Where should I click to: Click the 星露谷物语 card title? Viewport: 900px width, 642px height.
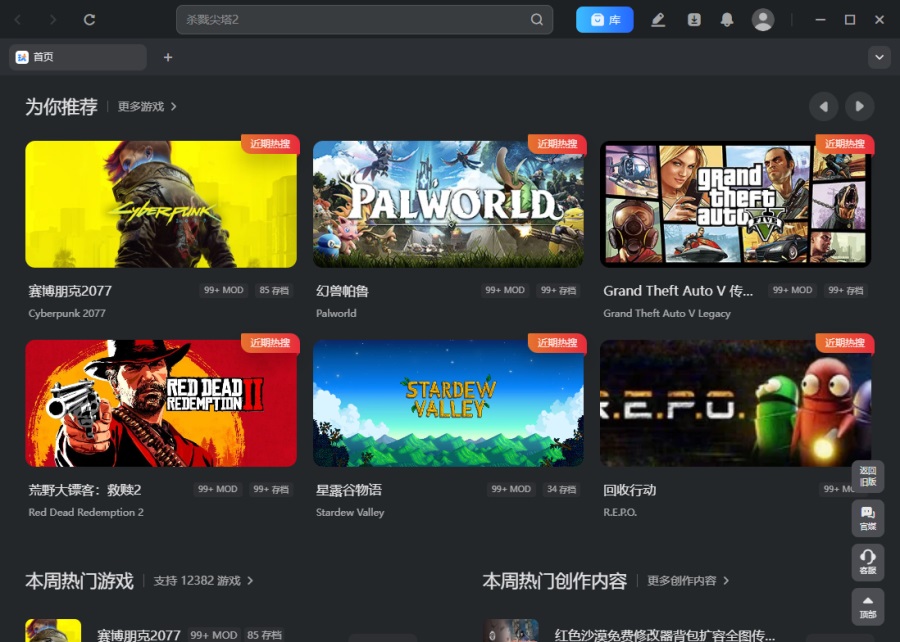pyautogui.click(x=348, y=490)
